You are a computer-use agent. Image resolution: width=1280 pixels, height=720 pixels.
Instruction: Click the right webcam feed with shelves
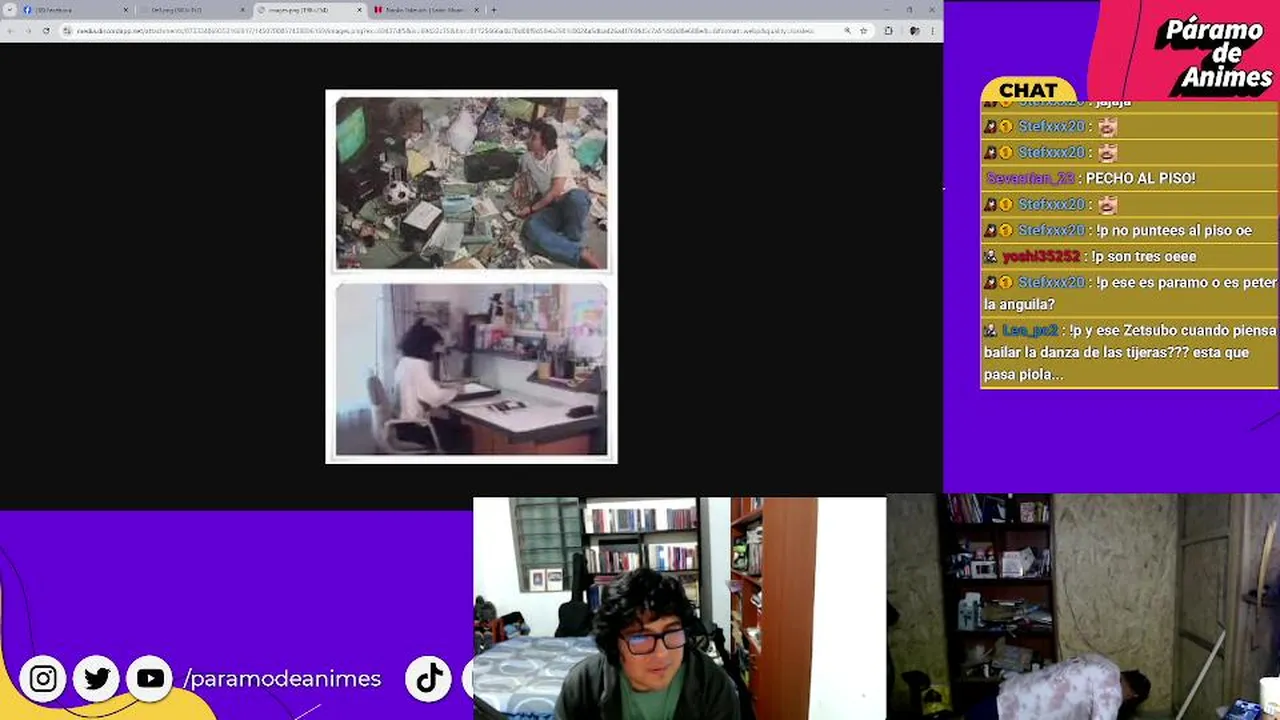[x=1083, y=608]
